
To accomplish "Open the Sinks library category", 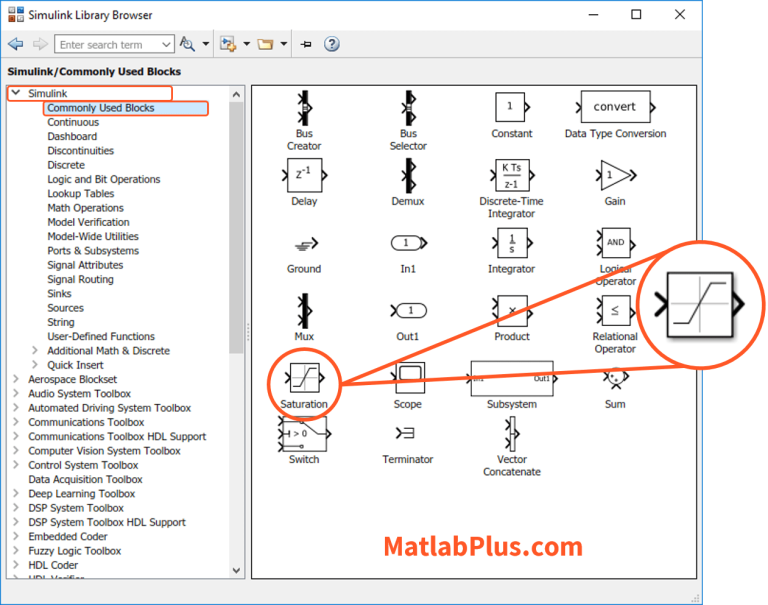I will pyautogui.click(x=59, y=294).
